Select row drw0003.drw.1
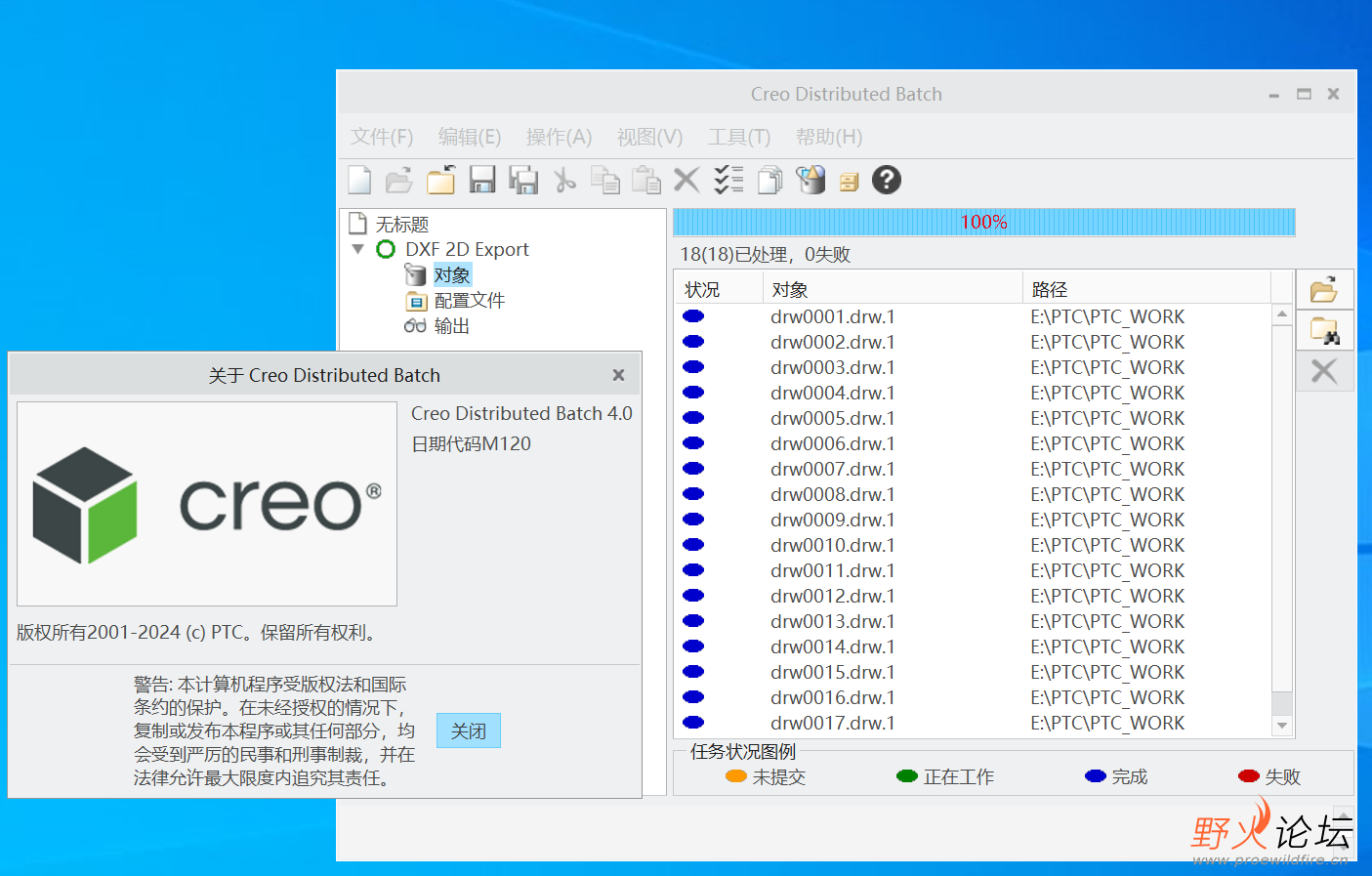Image resolution: width=1372 pixels, height=876 pixels. 974,367
